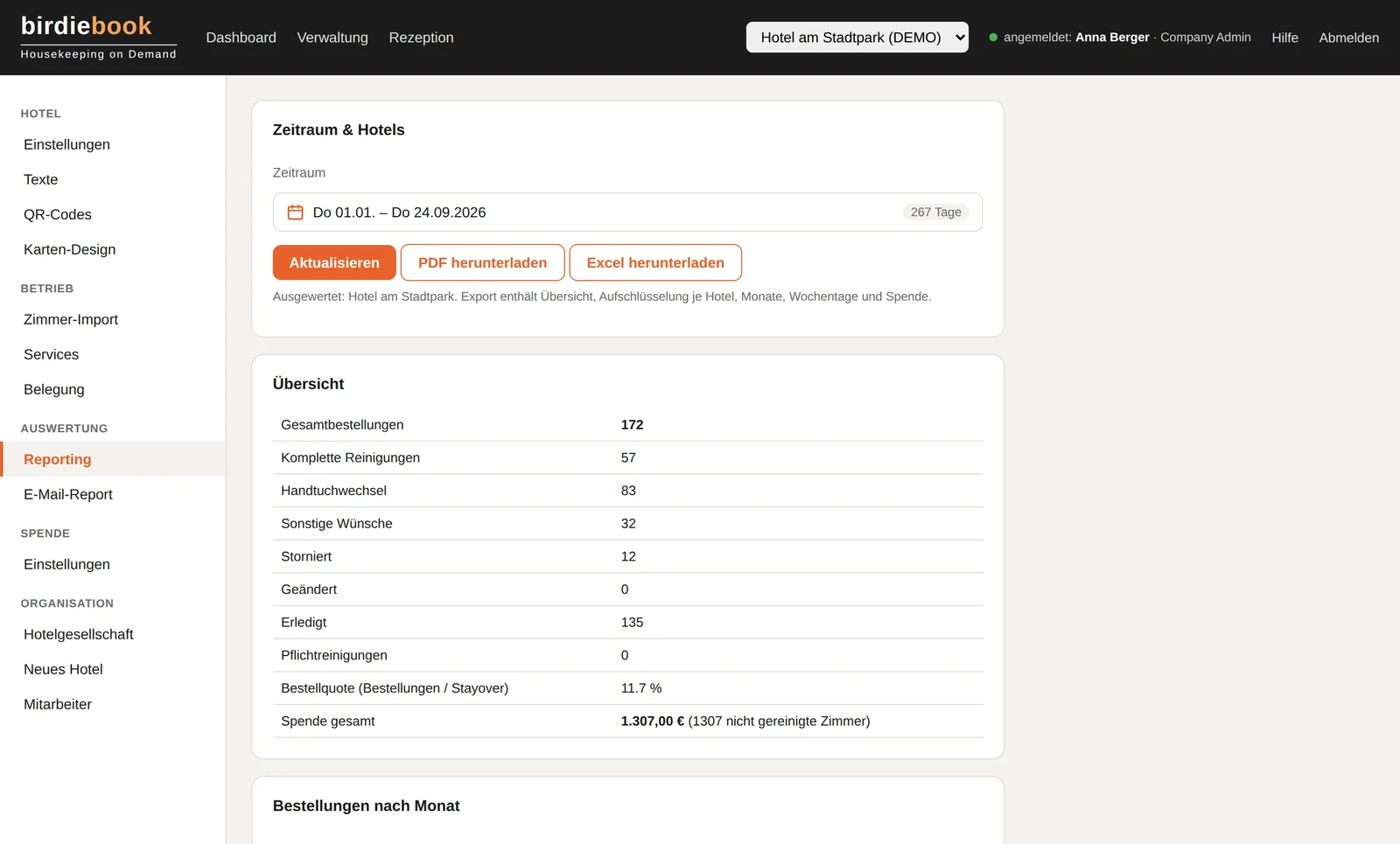Open hotel Einstellungen in sidebar
Screen dimensions: 1400x844
113,144
